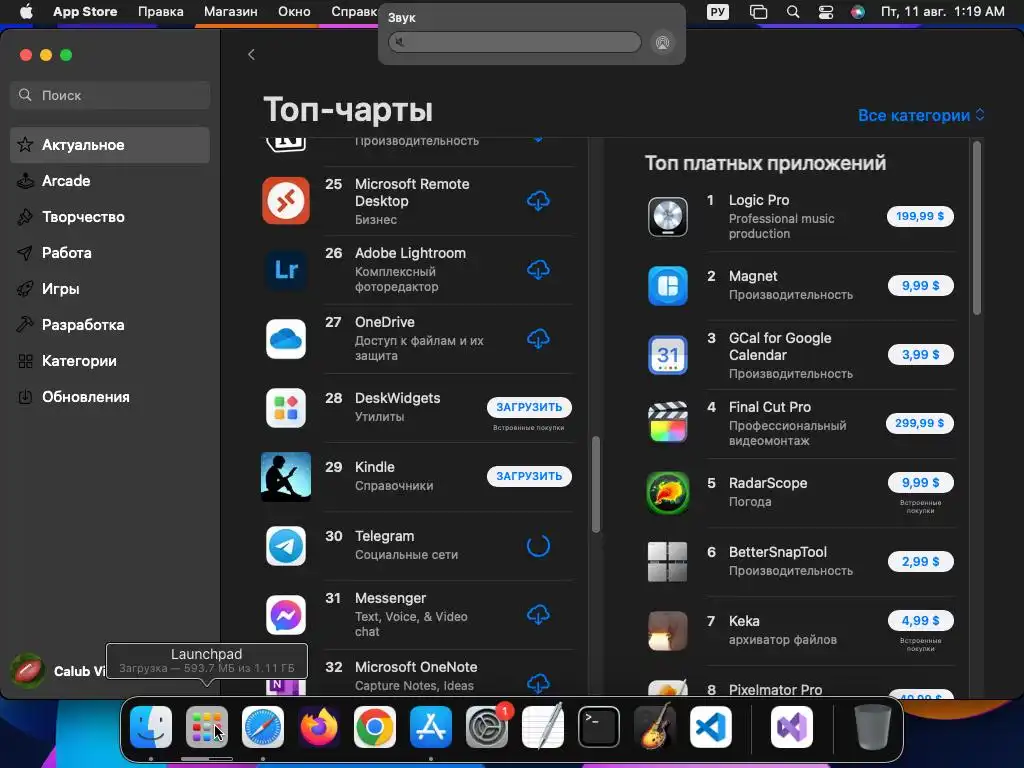Select AirPlay audio output icon in Звук popup
Viewport: 1024px width, 768px height.
click(662, 43)
